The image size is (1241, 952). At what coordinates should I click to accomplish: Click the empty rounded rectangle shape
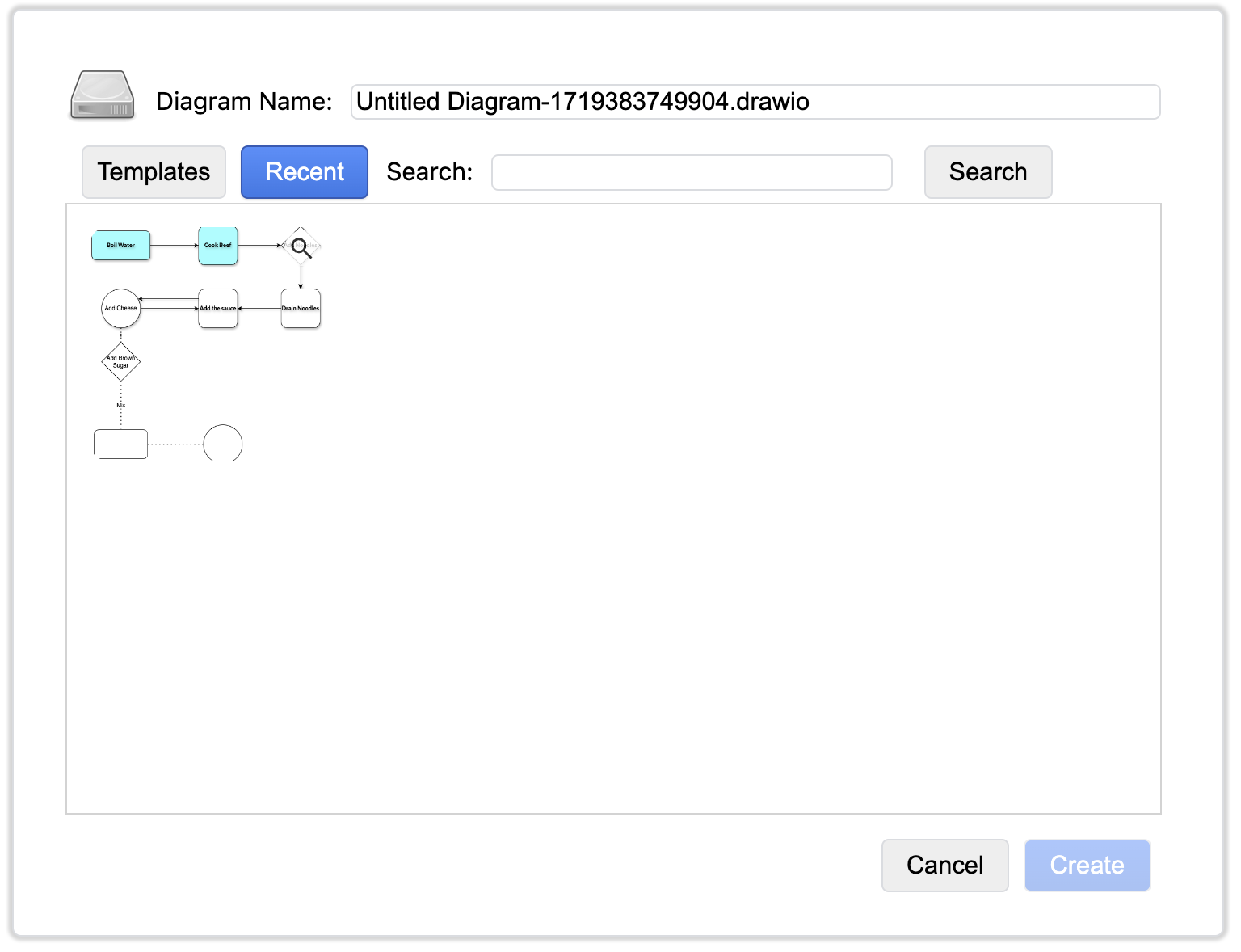click(x=120, y=443)
